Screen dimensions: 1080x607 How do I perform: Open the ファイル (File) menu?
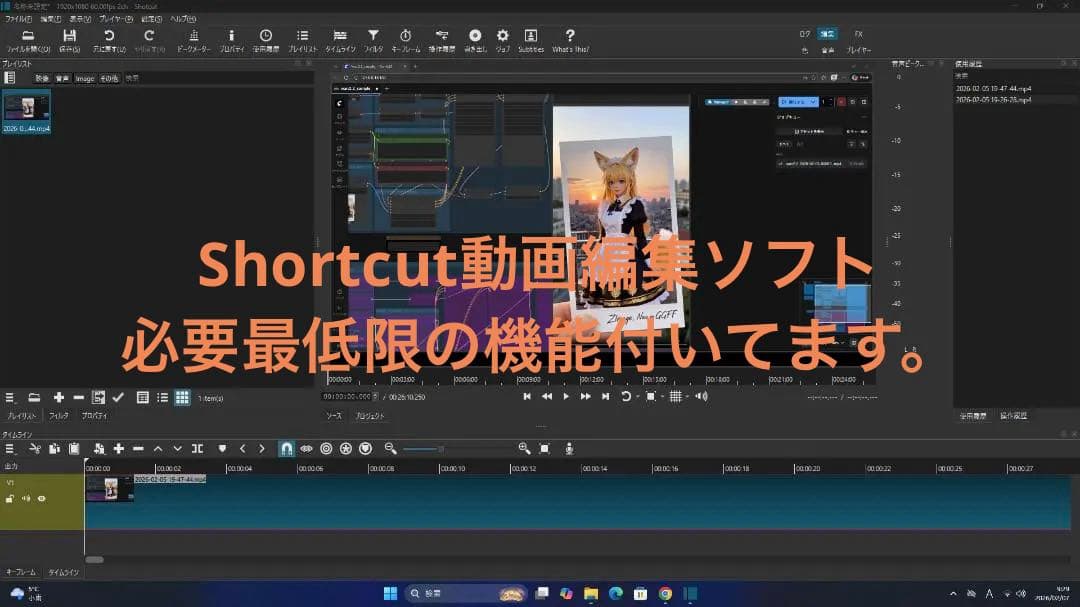click(18, 19)
